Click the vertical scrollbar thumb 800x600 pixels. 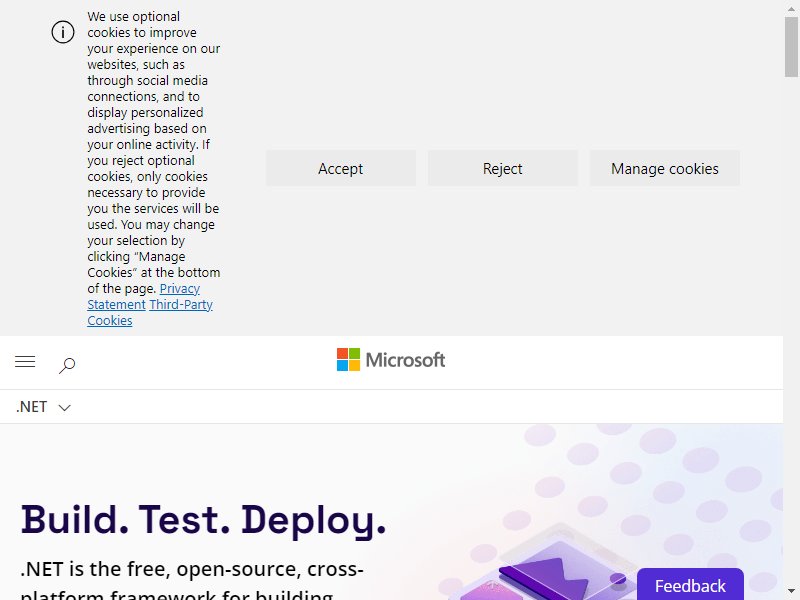coord(791,47)
